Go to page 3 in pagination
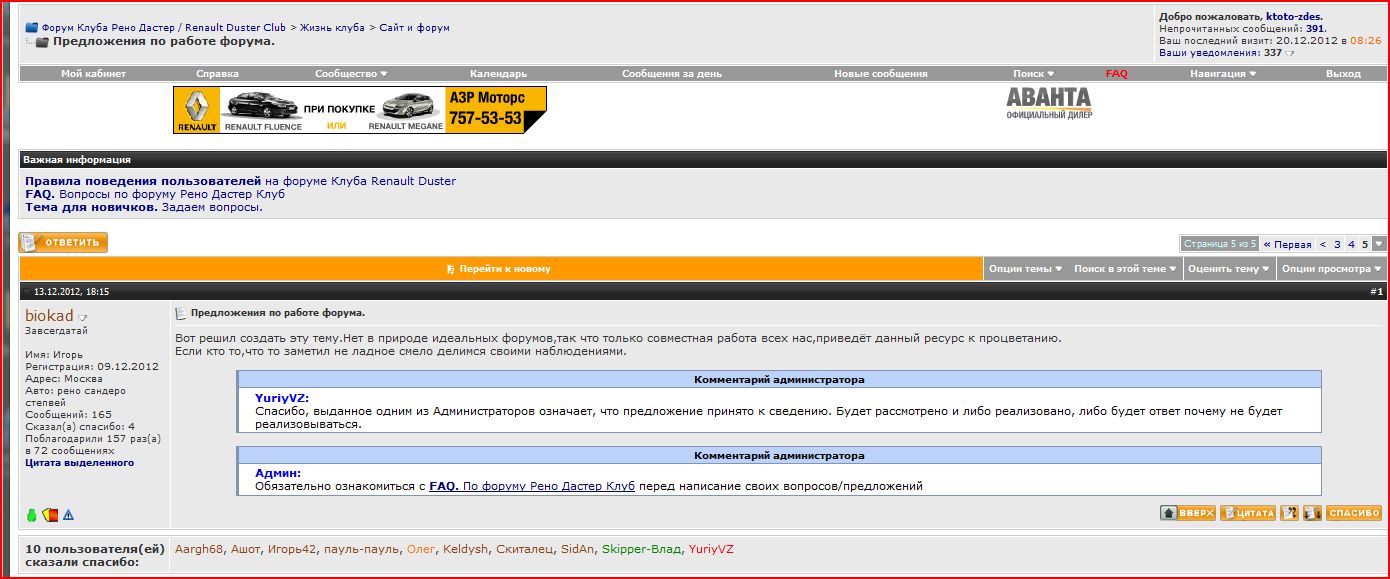The image size is (1390, 579). [x=1337, y=244]
